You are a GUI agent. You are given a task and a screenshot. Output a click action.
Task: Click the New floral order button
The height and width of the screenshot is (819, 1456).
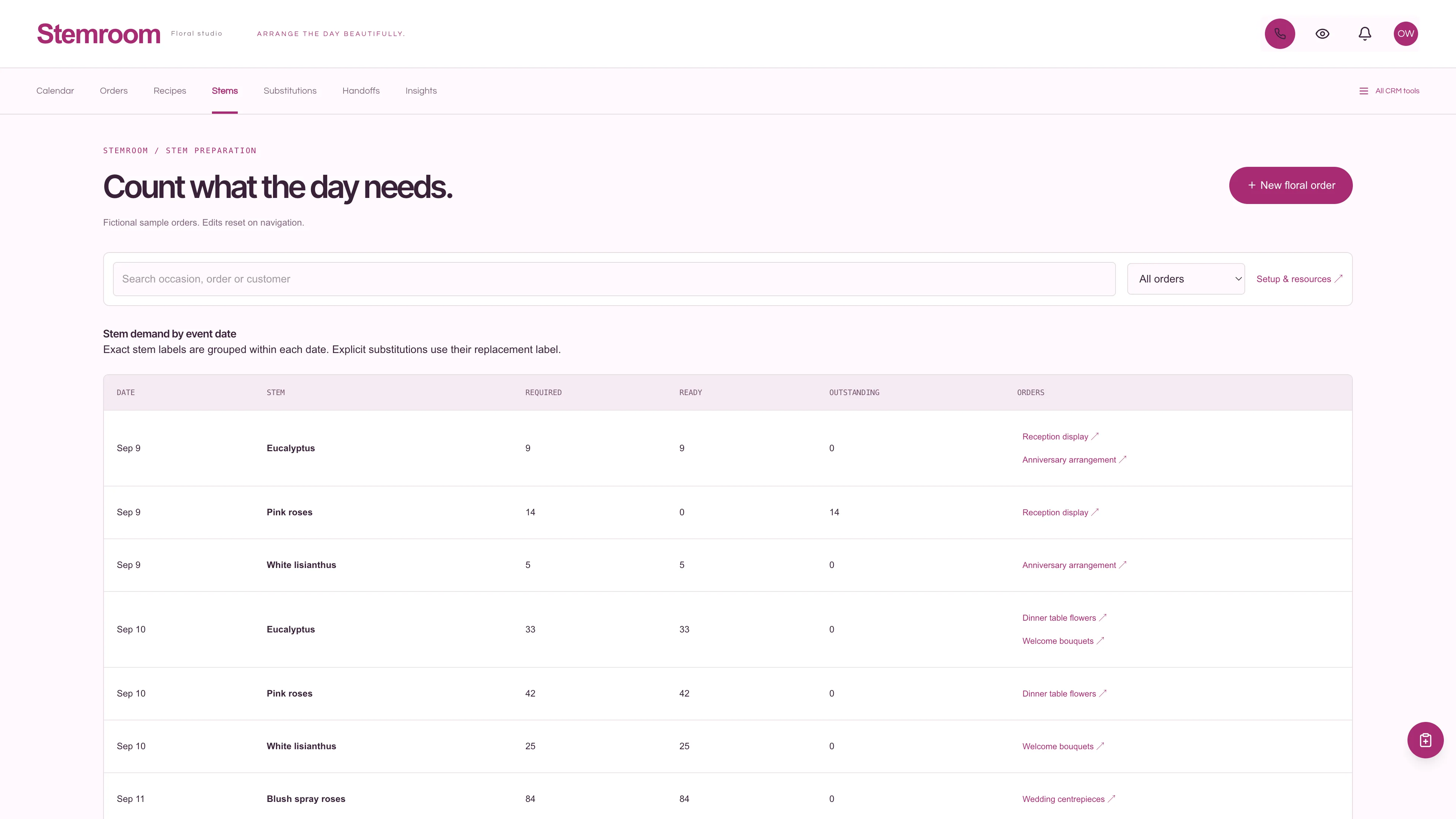point(1290,185)
